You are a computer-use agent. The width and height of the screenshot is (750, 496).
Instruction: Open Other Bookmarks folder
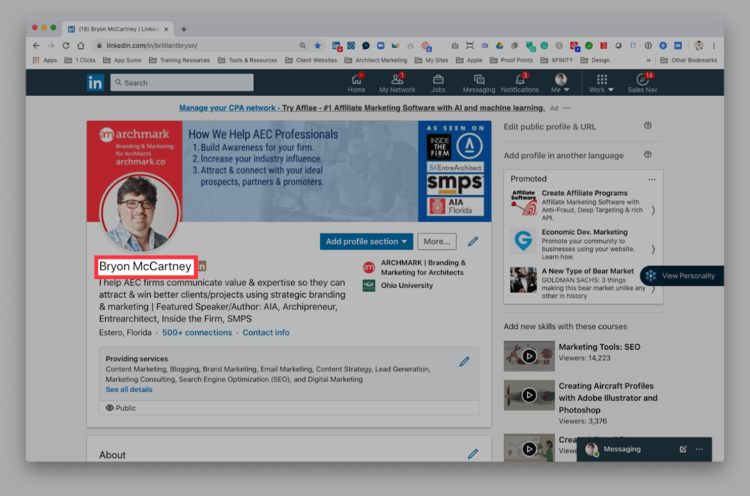tap(688, 60)
